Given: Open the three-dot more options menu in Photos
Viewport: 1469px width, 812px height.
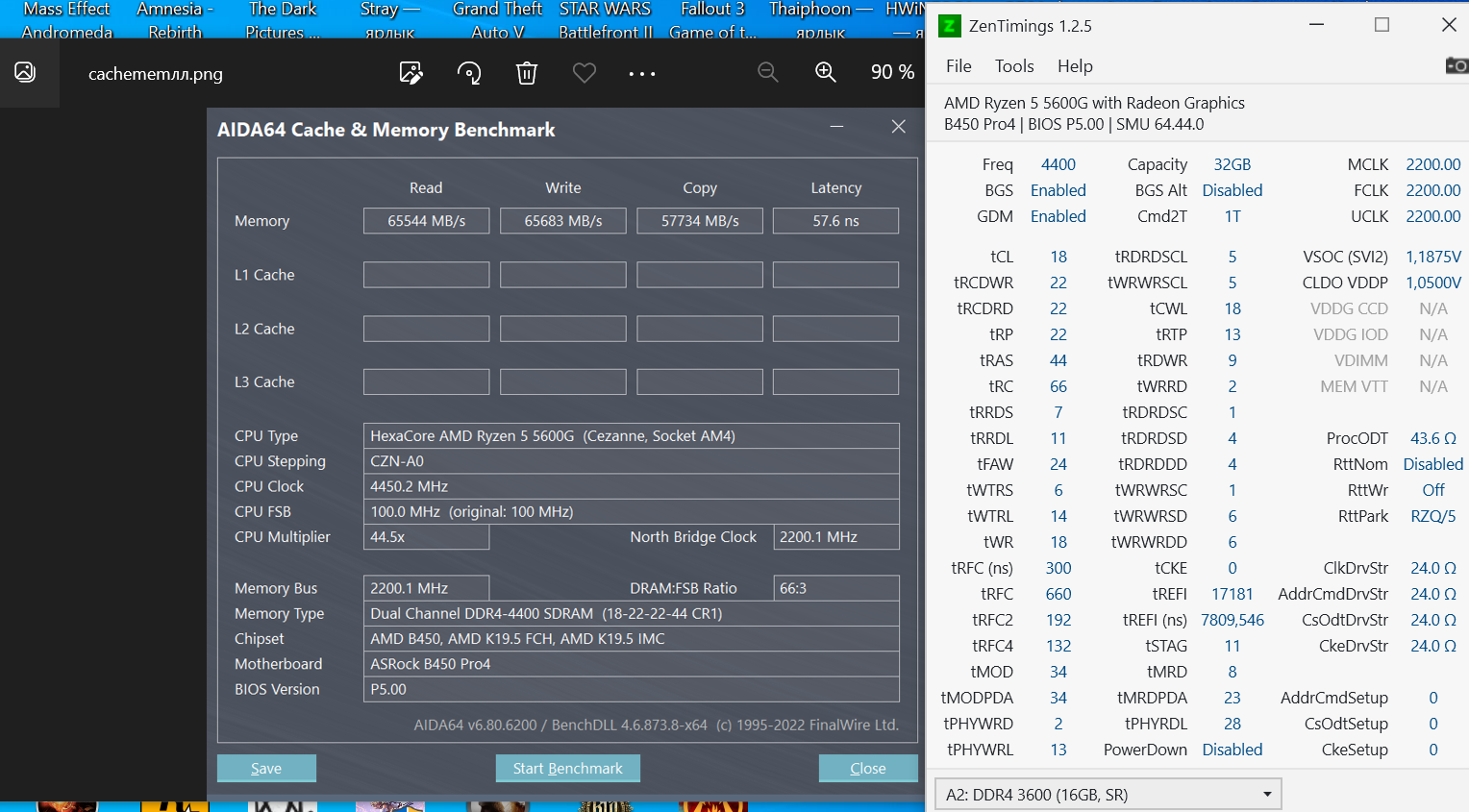Looking at the screenshot, I should pyautogui.click(x=642, y=73).
